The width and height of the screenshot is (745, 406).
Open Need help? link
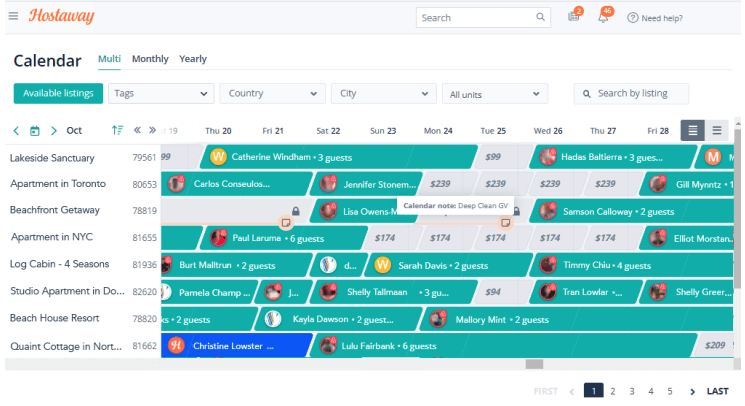tap(655, 18)
